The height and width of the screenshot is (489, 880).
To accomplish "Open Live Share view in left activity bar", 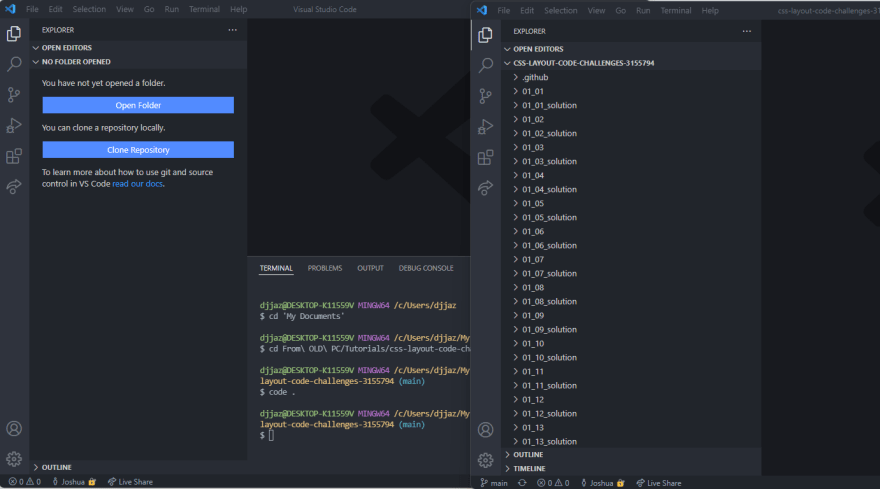I will [14, 186].
